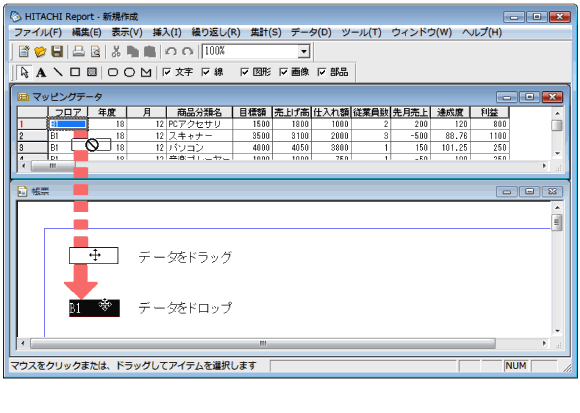
Task: Click the down arrow on the マッピングデータ scrollbar
Action: point(557,153)
